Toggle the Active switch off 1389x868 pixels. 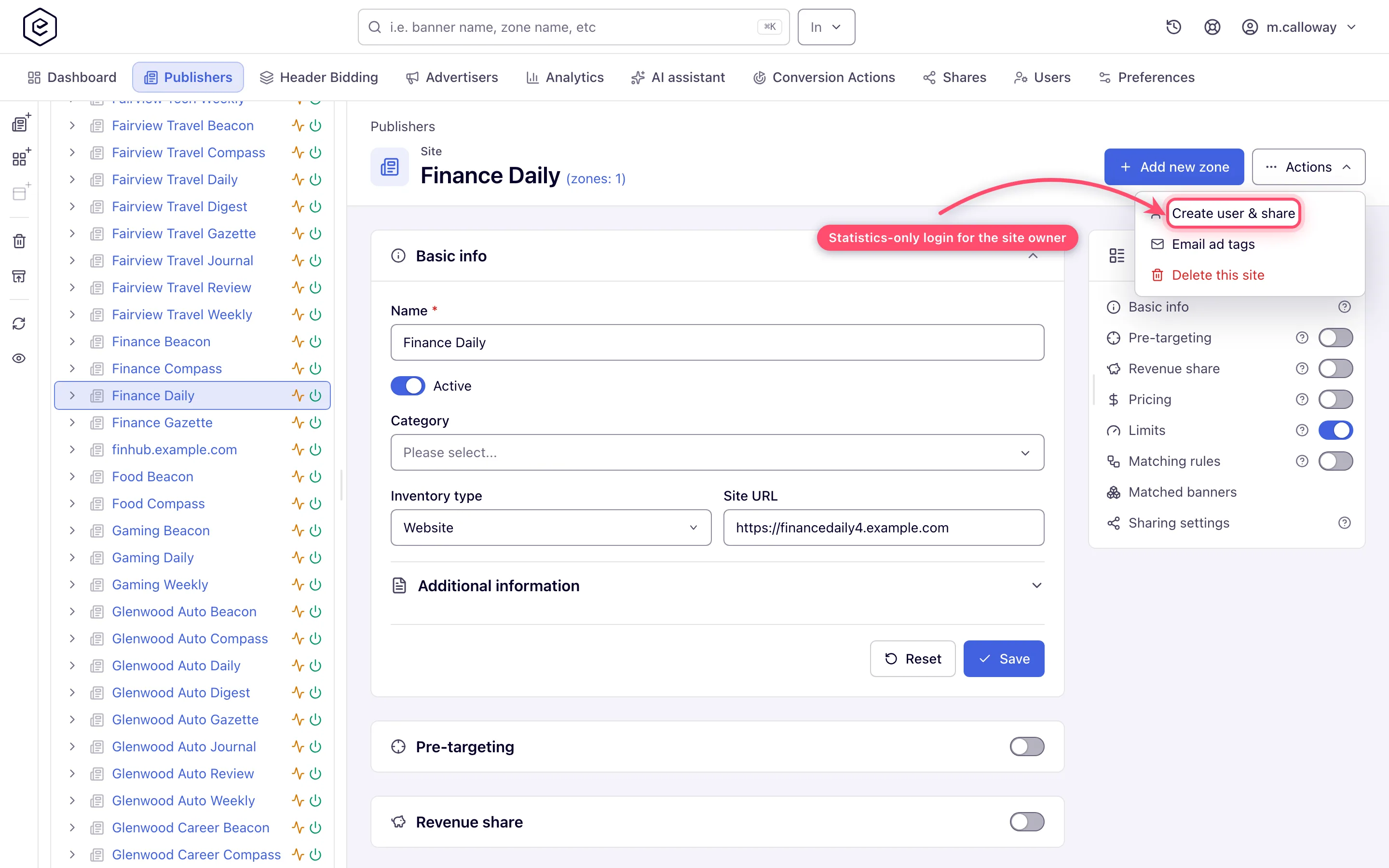(408, 386)
